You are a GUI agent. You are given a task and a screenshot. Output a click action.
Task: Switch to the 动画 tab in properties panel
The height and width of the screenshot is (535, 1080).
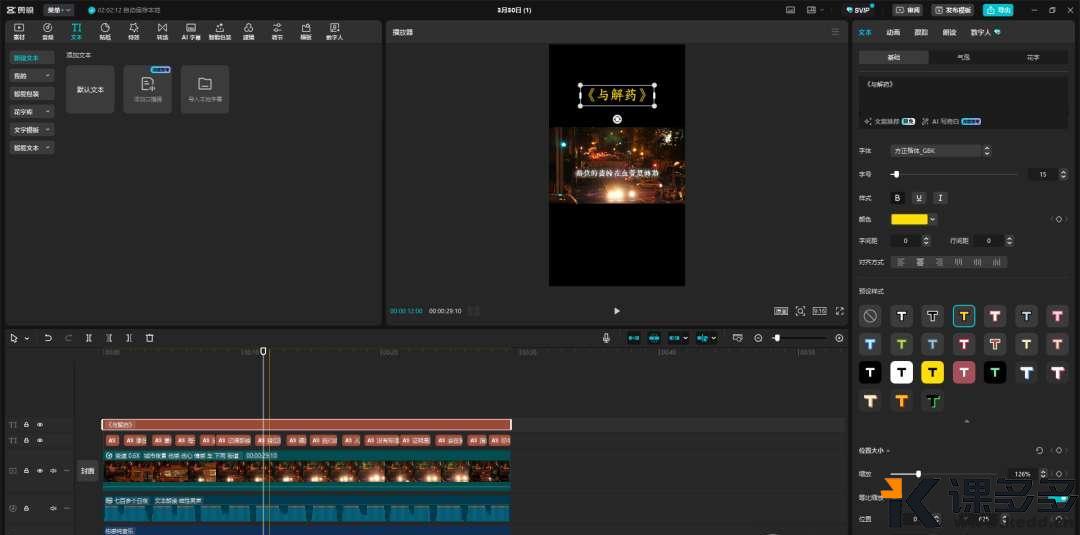coord(893,32)
